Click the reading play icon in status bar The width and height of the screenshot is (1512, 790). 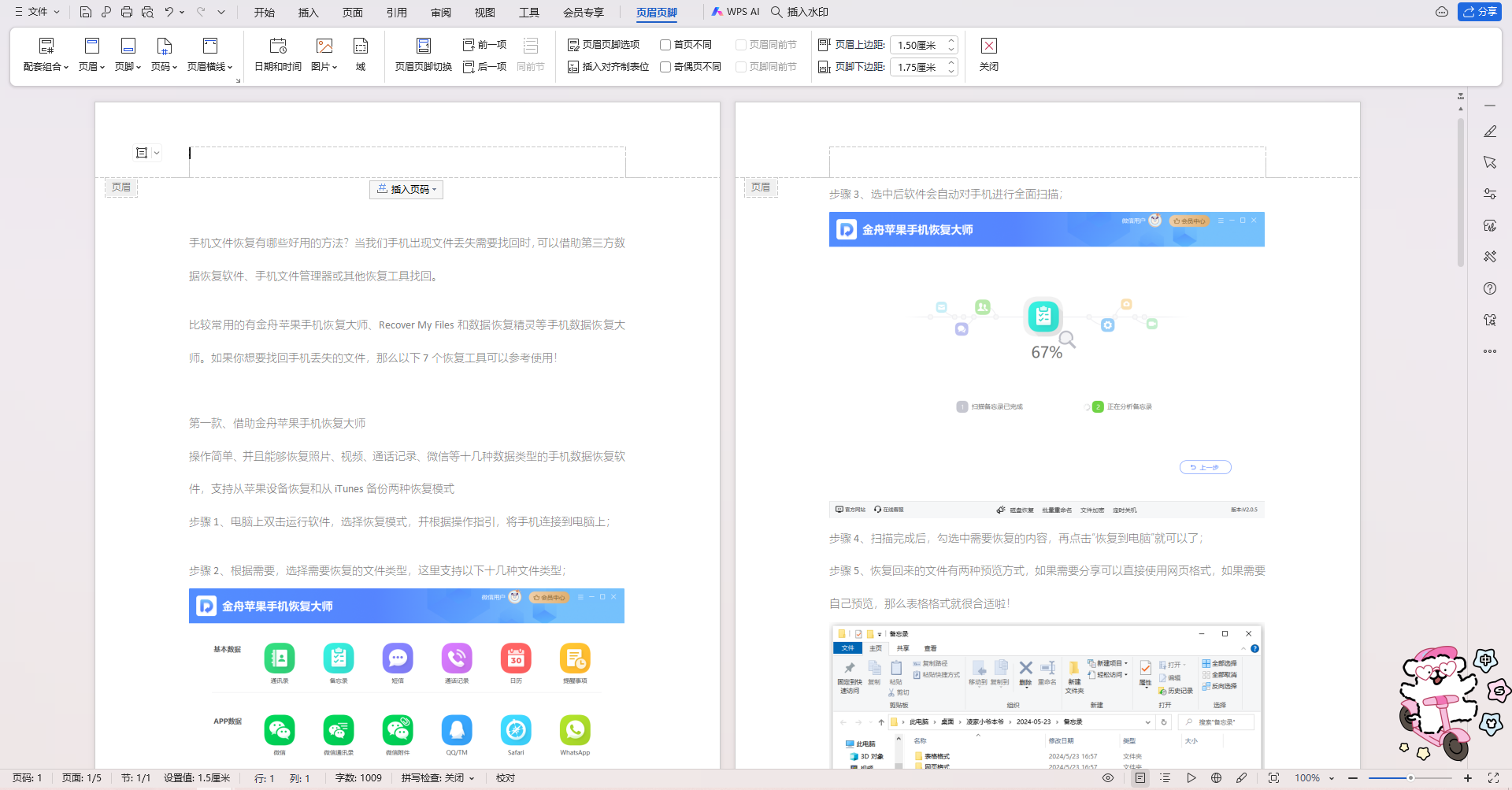(x=1191, y=778)
